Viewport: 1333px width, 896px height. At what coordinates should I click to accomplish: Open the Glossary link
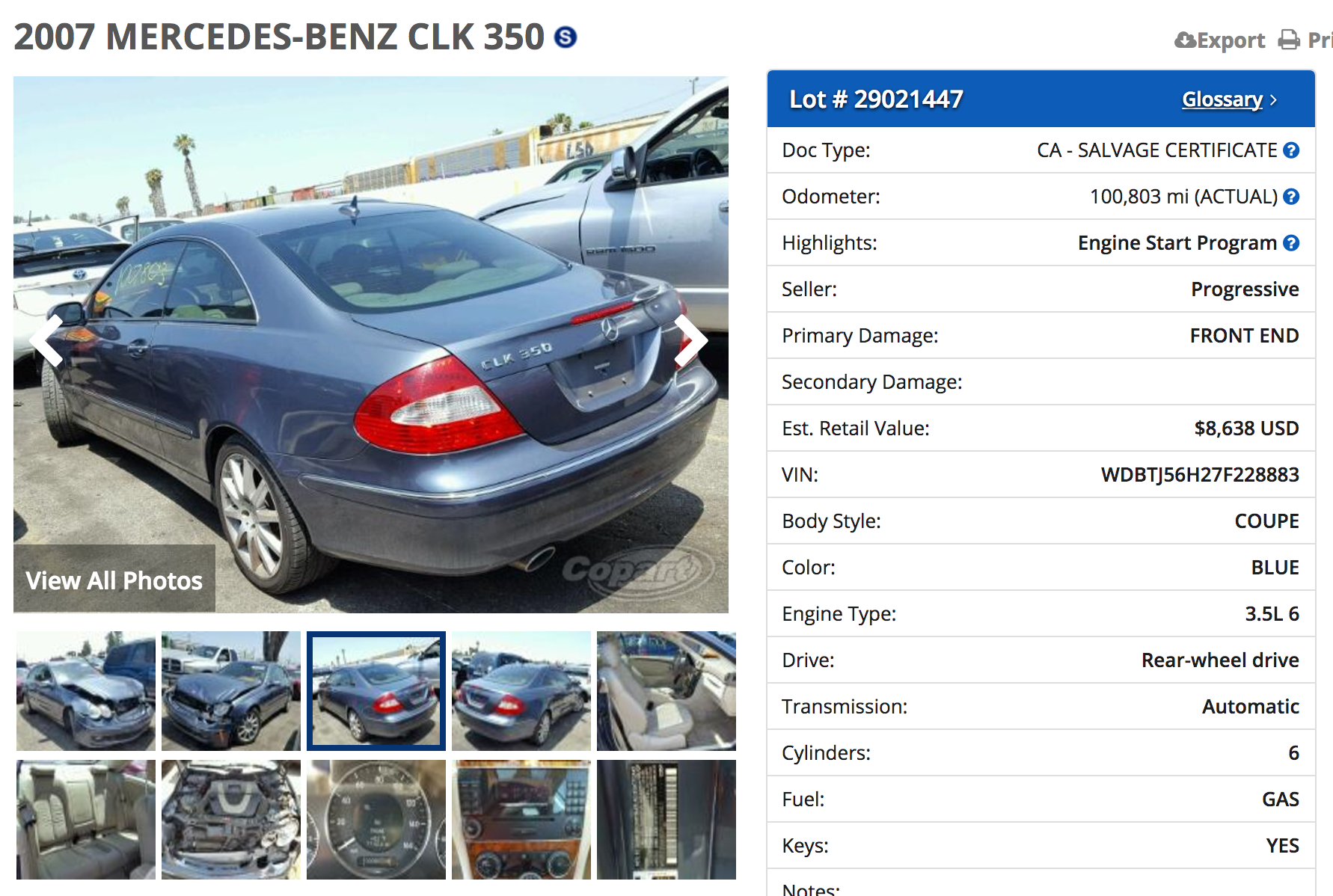coord(1222,99)
